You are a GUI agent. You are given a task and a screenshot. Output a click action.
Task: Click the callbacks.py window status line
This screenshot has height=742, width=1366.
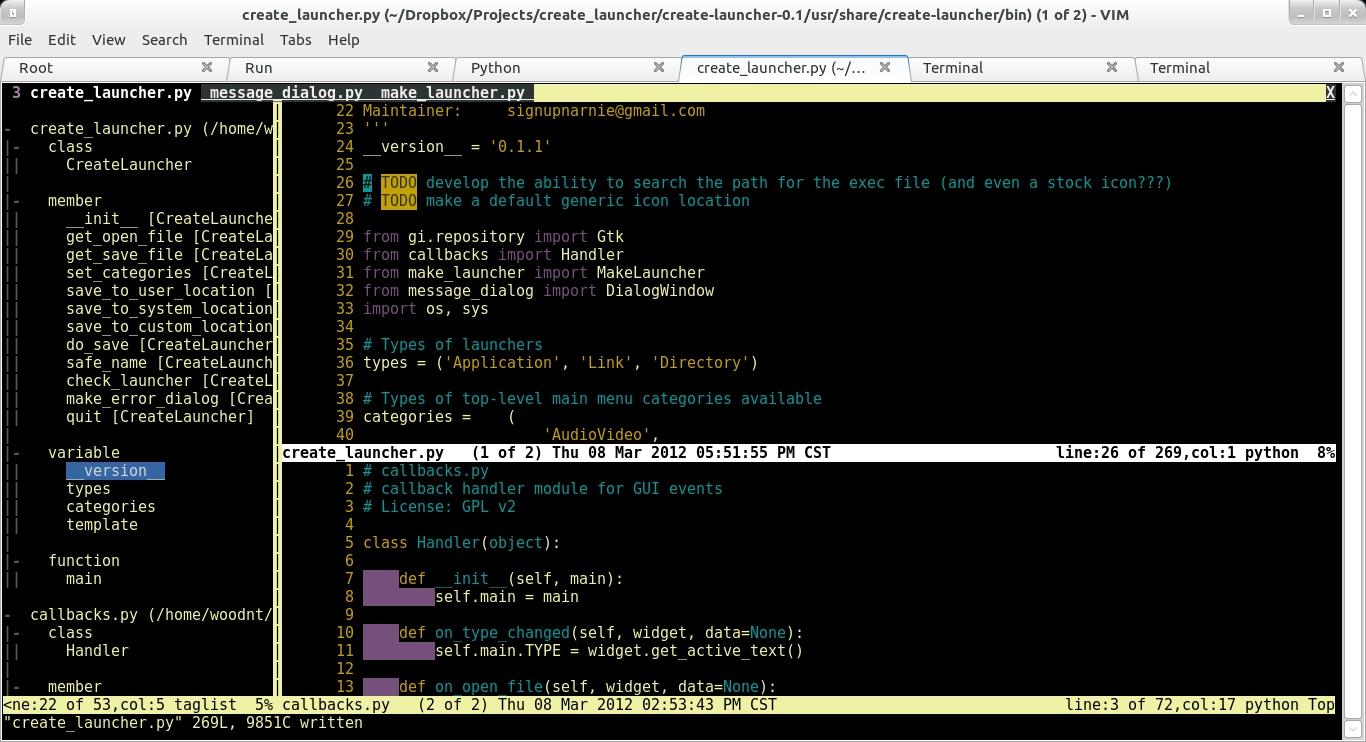pyautogui.click(x=808, y=704)
